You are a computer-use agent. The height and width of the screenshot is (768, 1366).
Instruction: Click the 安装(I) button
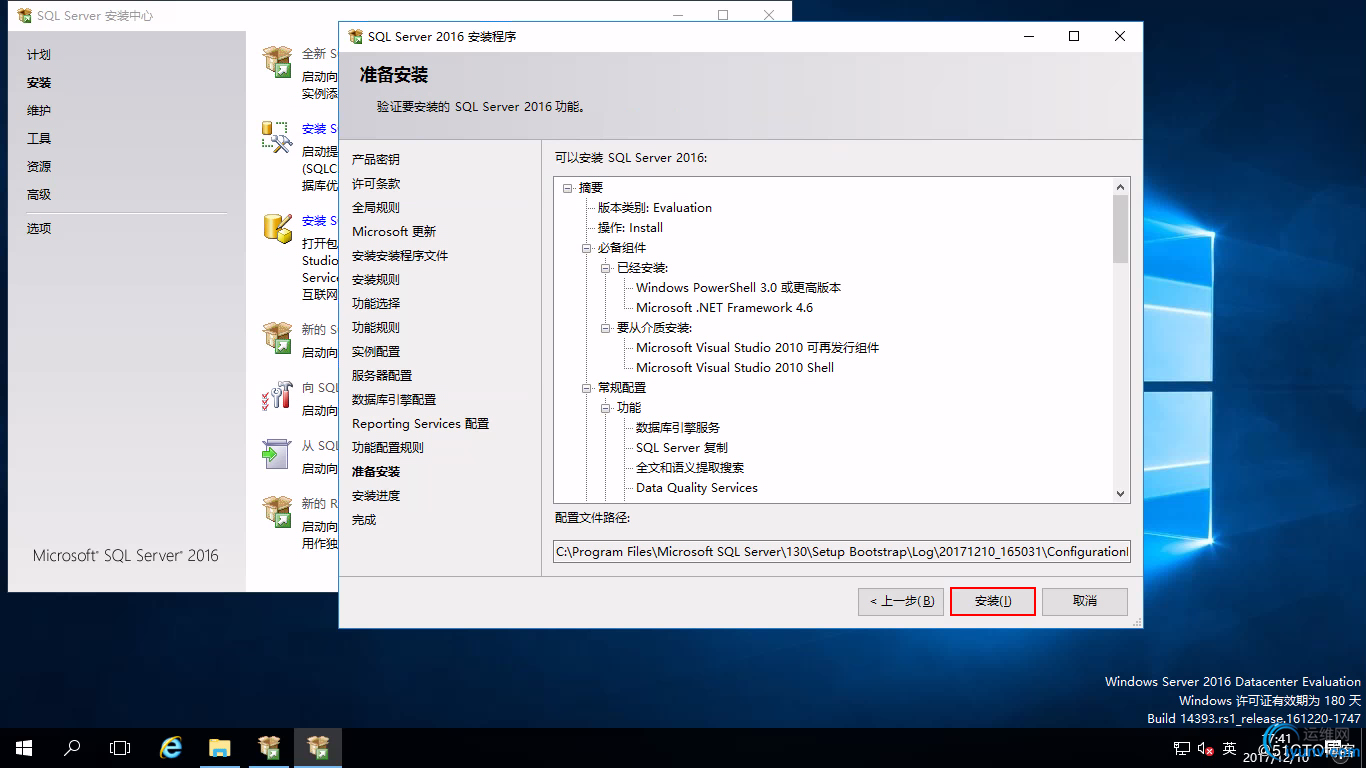pos(993,601)
